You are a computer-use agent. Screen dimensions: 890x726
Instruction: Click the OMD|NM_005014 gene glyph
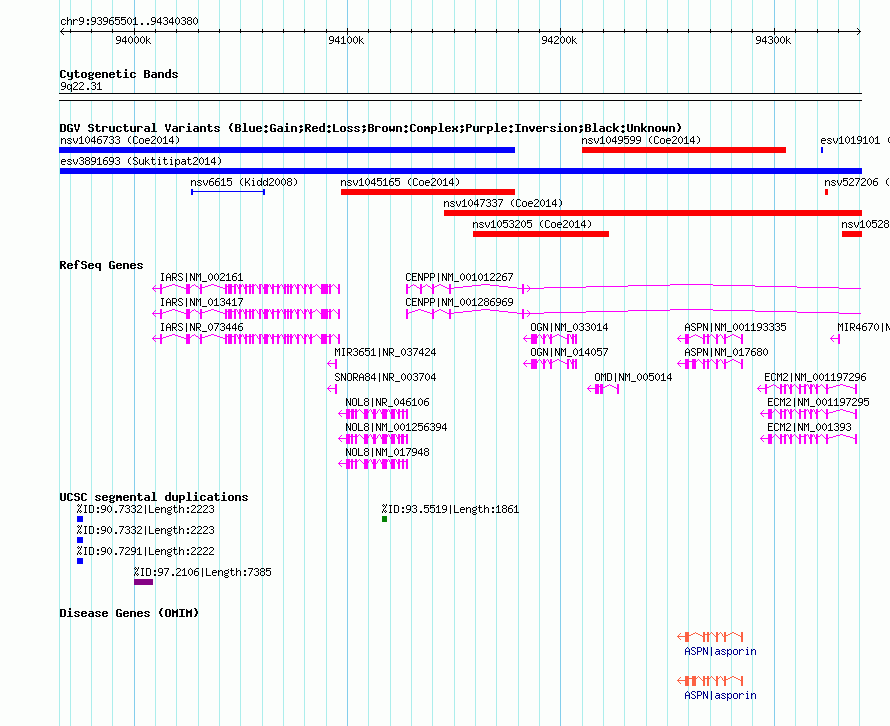pyautogui.click(x=603, y=389)
